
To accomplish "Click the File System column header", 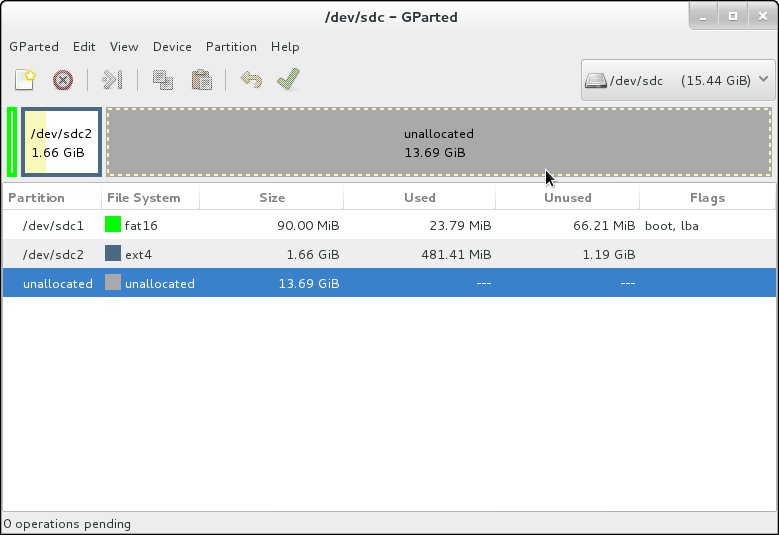I will click(x=151, y=198).
